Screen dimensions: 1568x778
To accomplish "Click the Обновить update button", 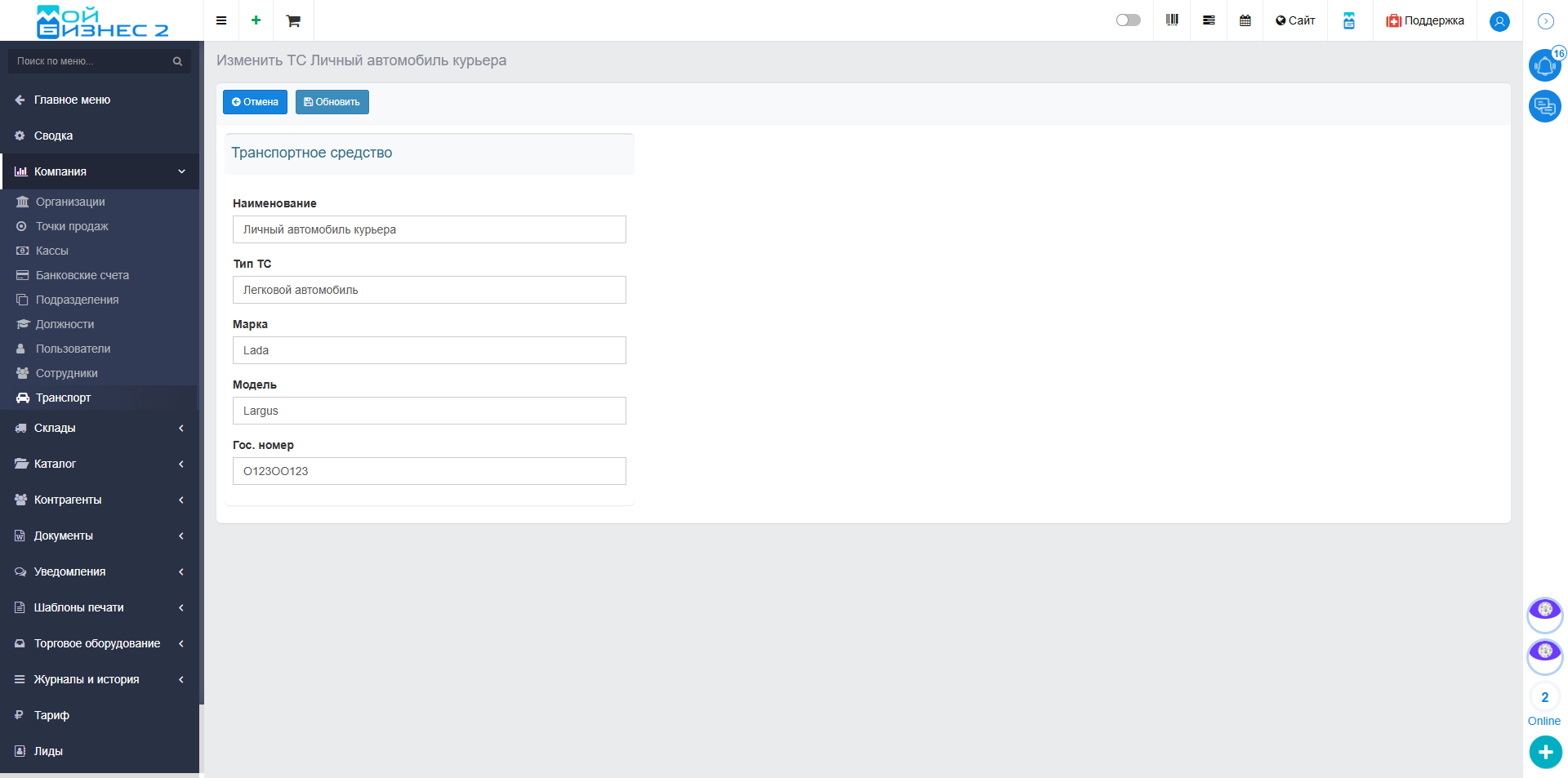I will click(x=332, y=102).
